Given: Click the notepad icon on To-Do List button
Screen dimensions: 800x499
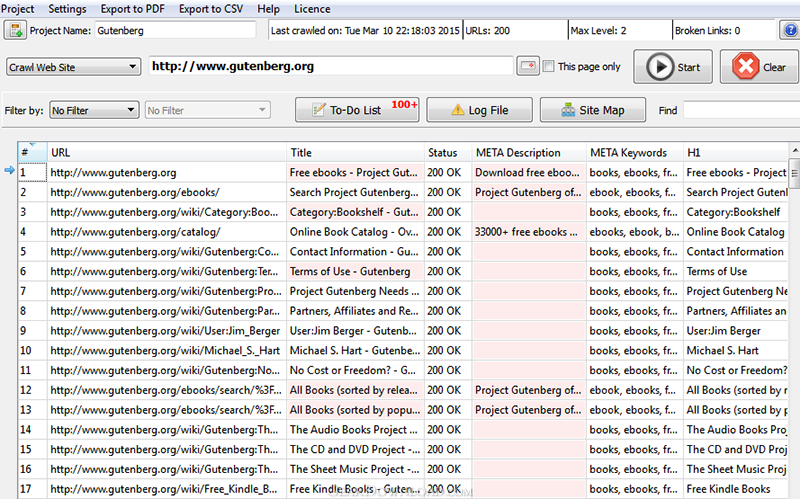Looking at the screenshot, I should (x=318, y=110).
